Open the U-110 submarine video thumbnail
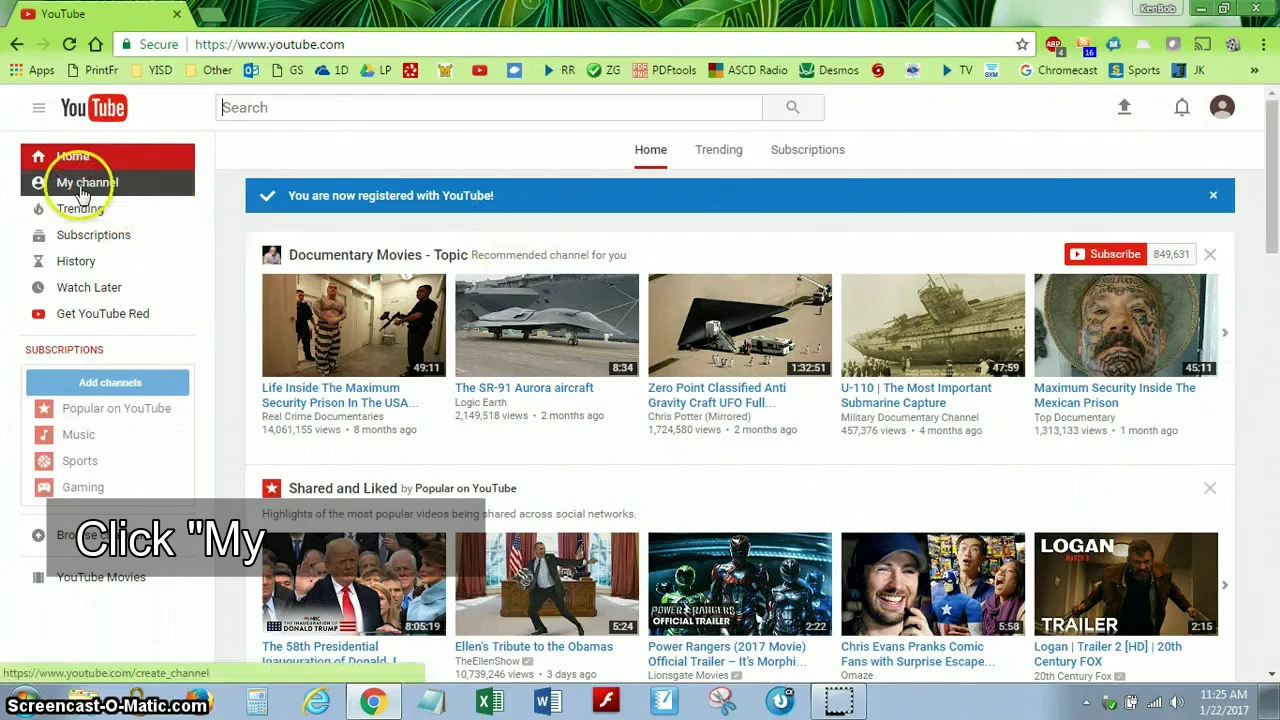This screenshot has height=720, width=1280. click(x=933, y=325)
